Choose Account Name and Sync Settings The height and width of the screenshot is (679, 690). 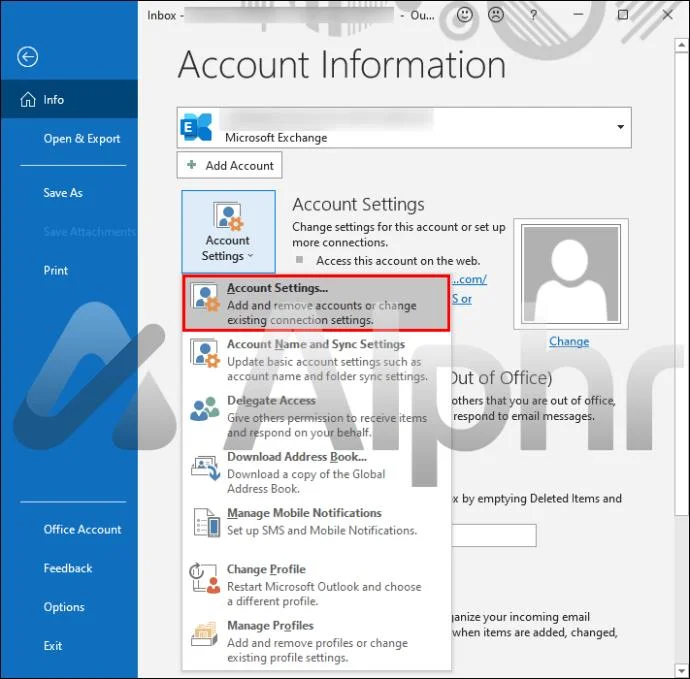[316, 360]
